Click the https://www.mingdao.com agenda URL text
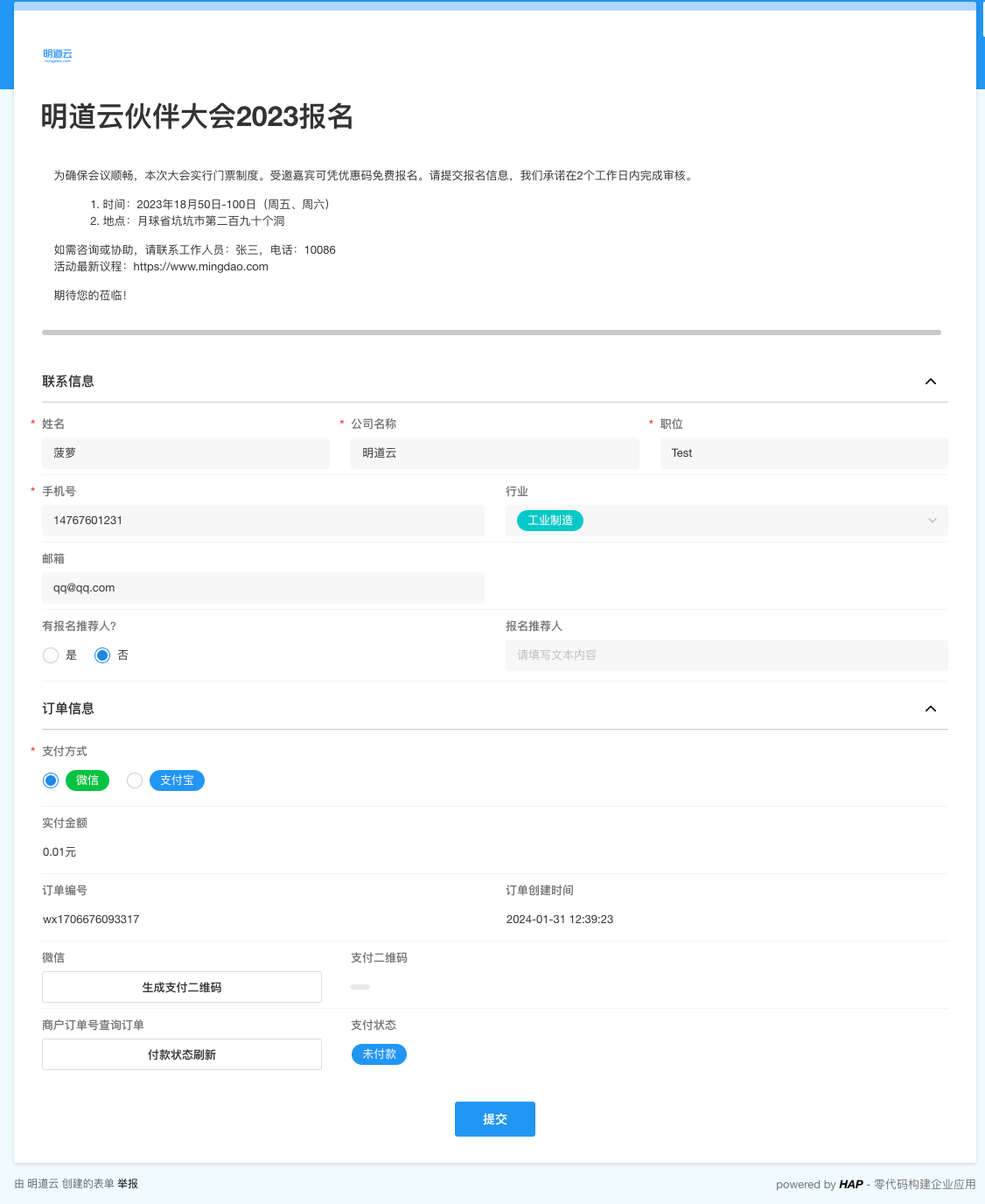985x1204 pixels. (x=200, y=267)
